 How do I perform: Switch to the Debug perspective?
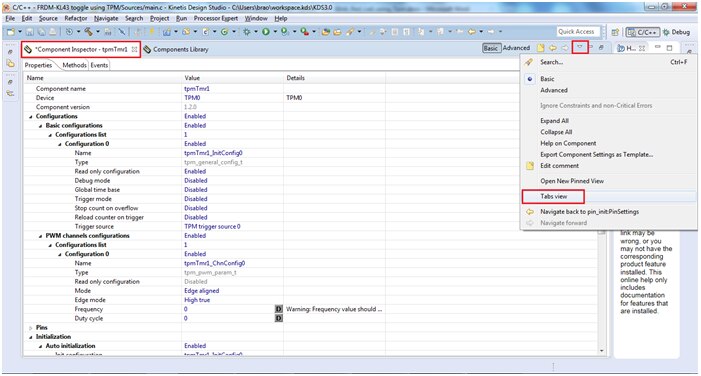coord(676,32)
